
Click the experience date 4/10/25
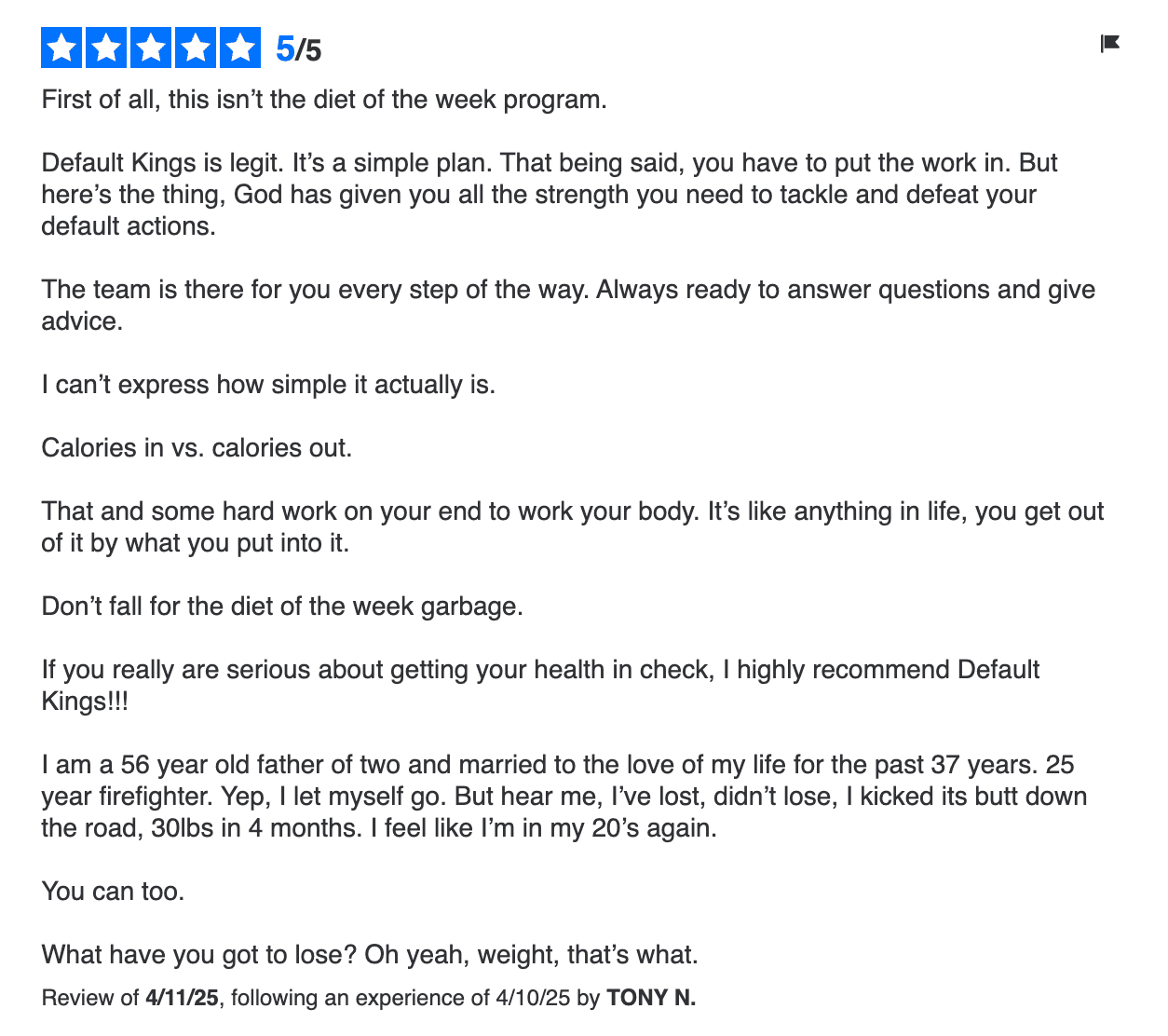pyautogui.click(x=532, y=998)
